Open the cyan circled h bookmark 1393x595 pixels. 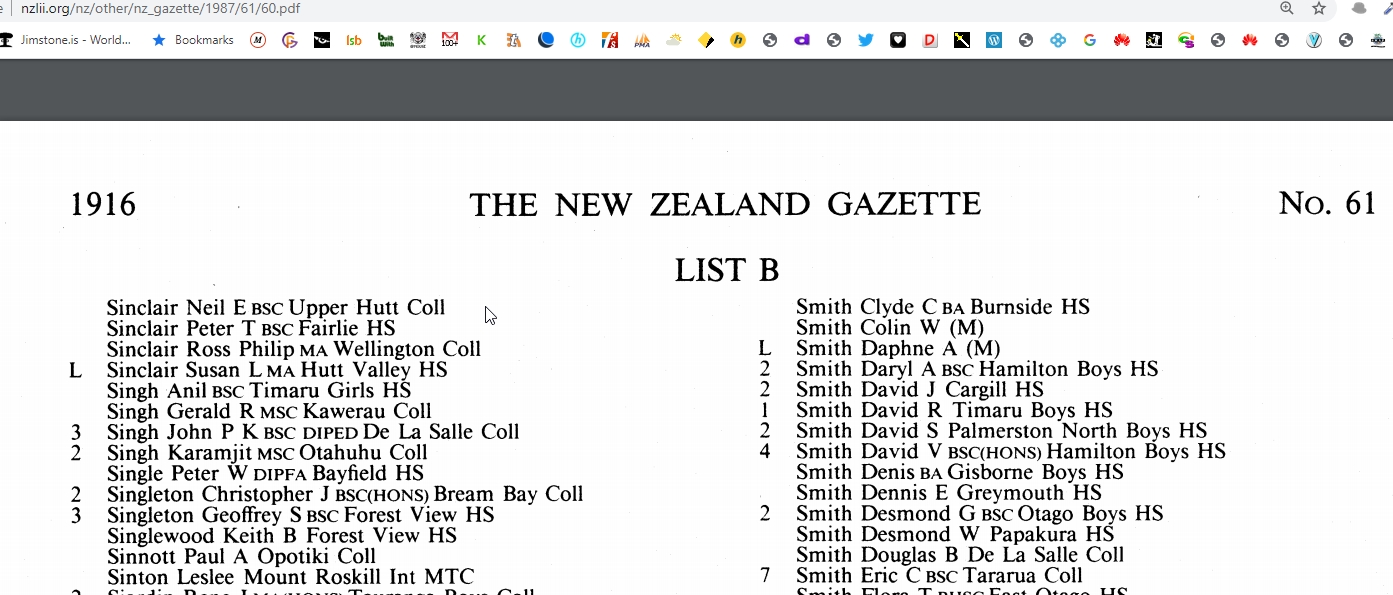click(x=578, y=40)
